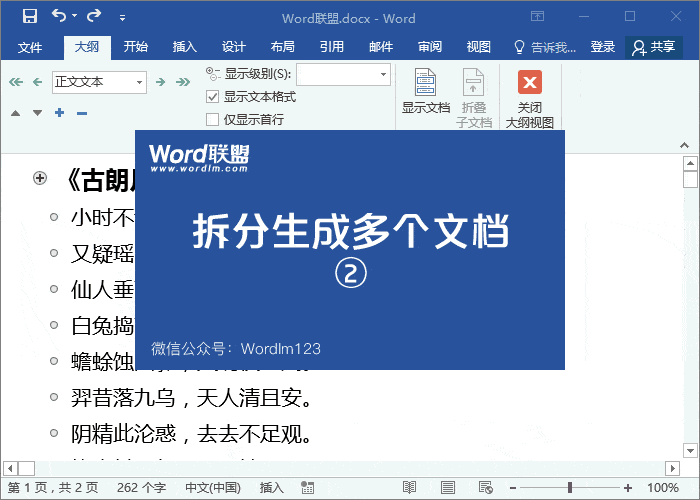This screenshot has width=700, height=500.
Task: Click the 告诉我 search box
Action: tap(545, 47)
